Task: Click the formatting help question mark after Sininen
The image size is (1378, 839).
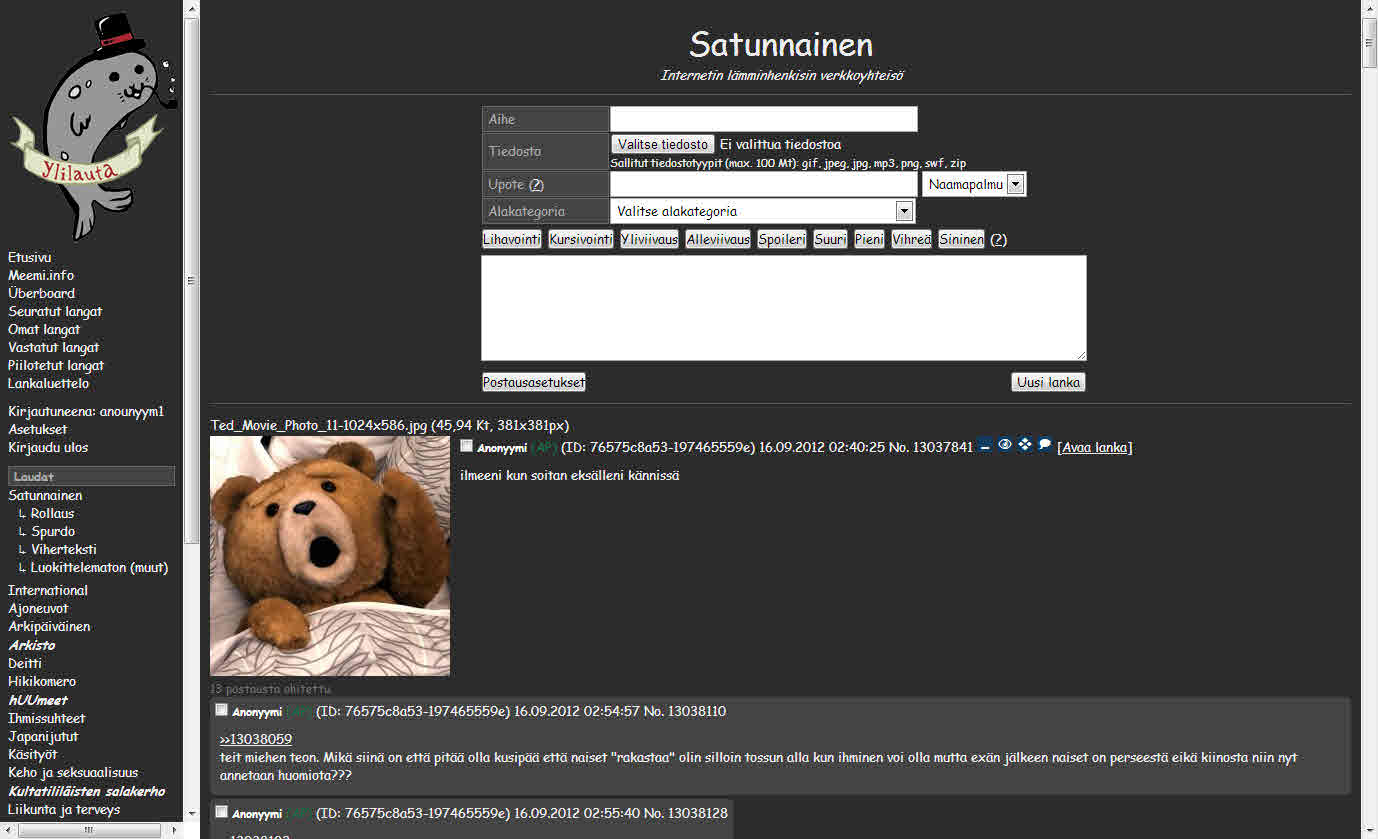Action: pos(998,240)
